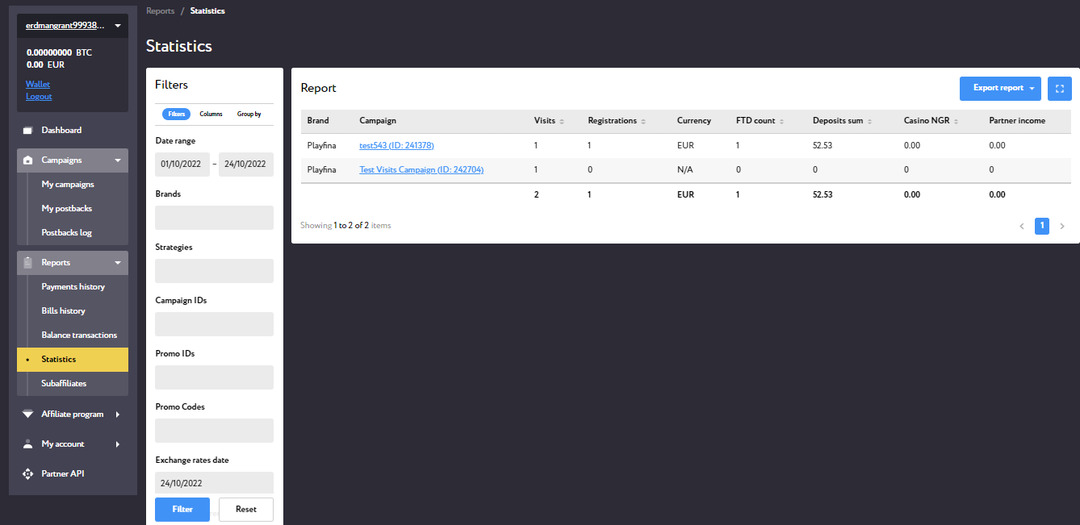Screen dimensions: 1080x525
Task: Switch to the Columns tab
Action: click(211, 114)
